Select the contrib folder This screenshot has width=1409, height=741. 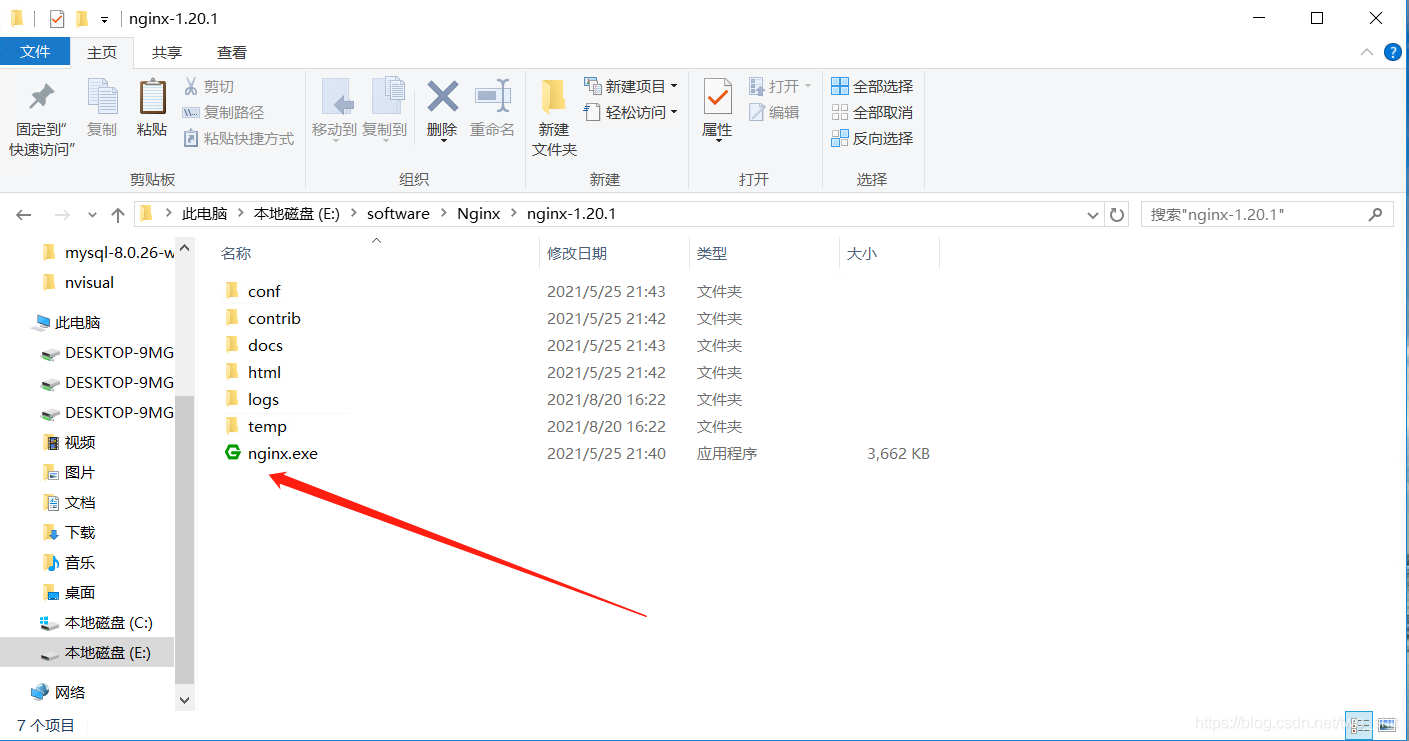274,319
